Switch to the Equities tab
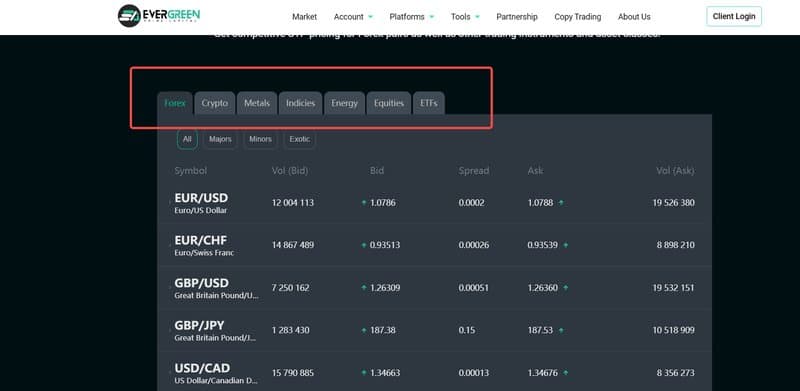This screenshot has height=391, width=800. click(389, 103)
